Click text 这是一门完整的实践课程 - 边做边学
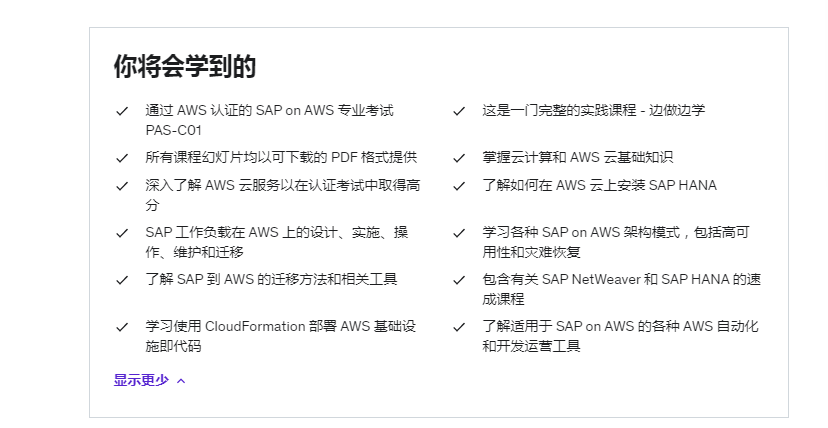 coord(594,110)
